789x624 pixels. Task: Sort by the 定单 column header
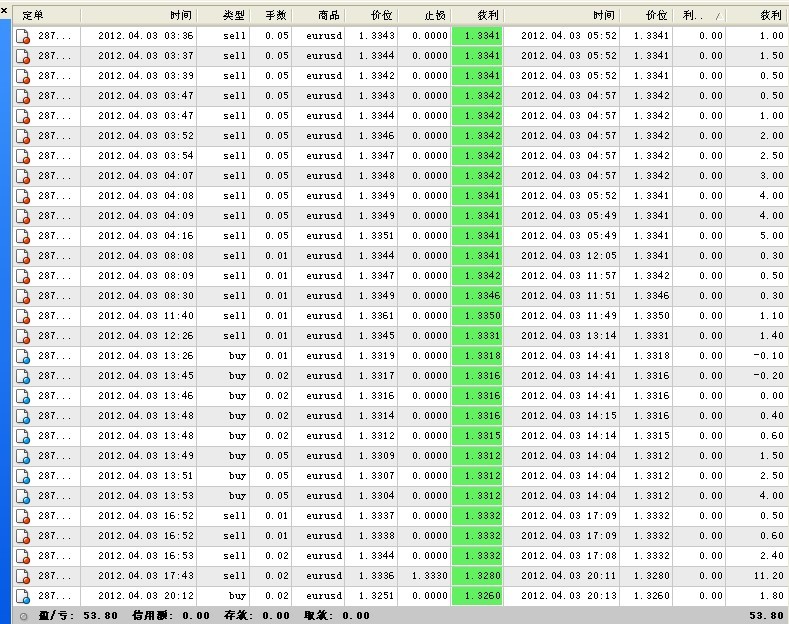click(x=46, y=16)
